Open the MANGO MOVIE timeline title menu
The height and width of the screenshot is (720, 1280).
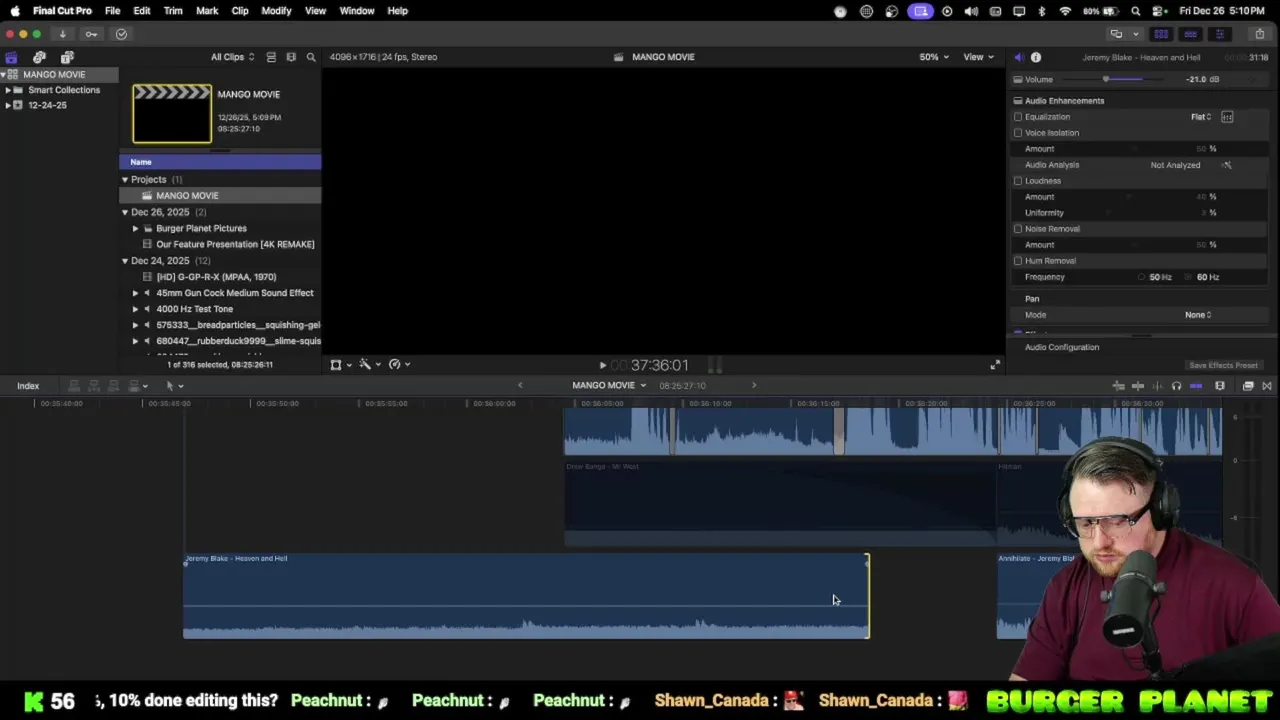[x=609, y=385]
